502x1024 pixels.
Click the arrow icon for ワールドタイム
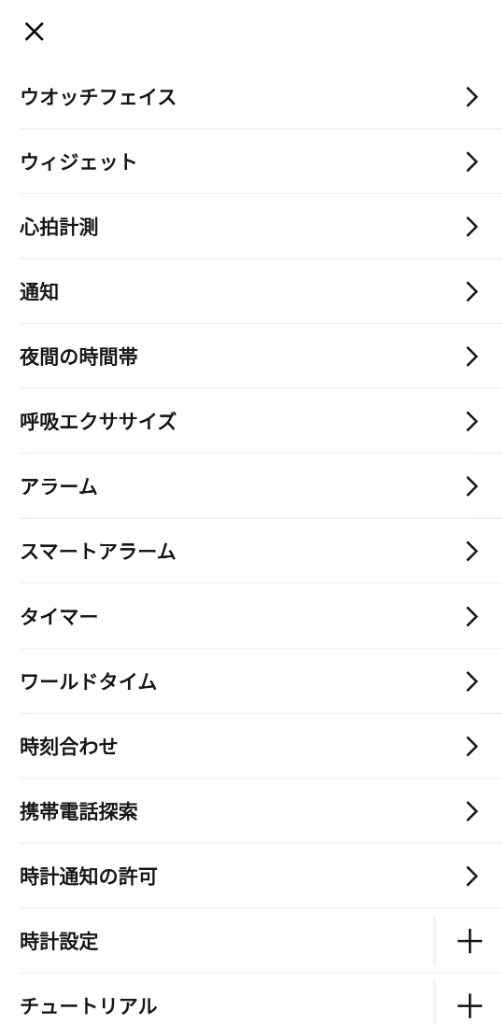(x=472, y=682)
